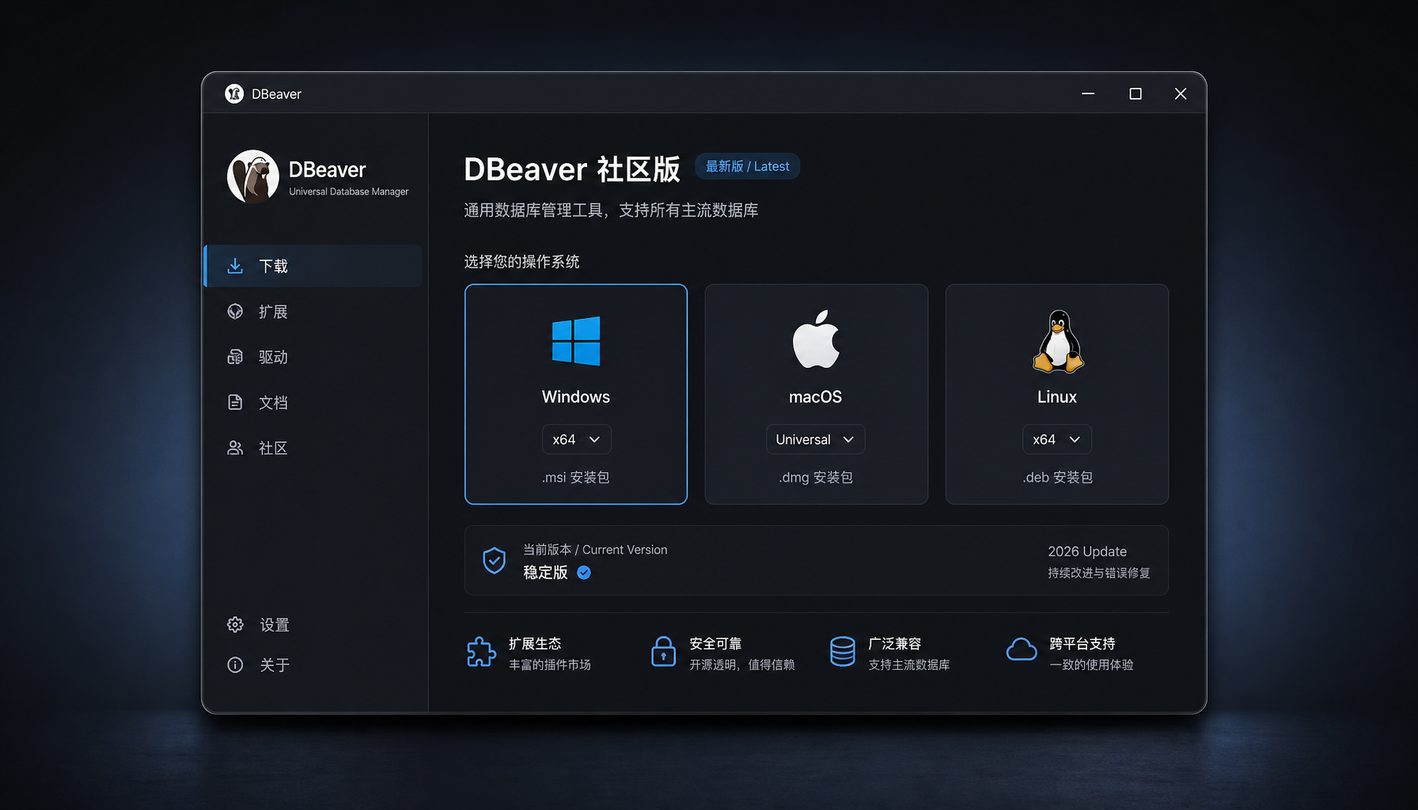The width and height of the screenshot is (1418, 810).
Task: Select the Windows download card
Action: [576, 394]
